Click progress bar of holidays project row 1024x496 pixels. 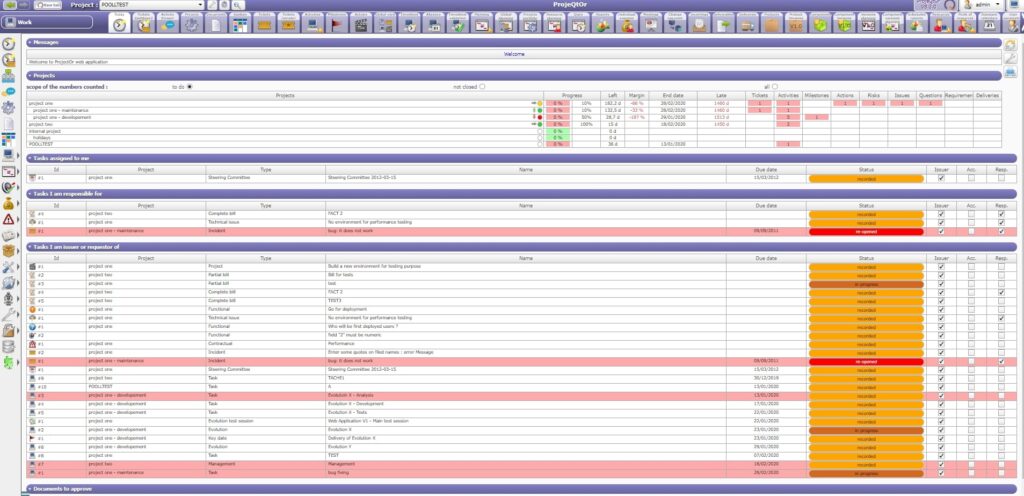tap(558, 138)
